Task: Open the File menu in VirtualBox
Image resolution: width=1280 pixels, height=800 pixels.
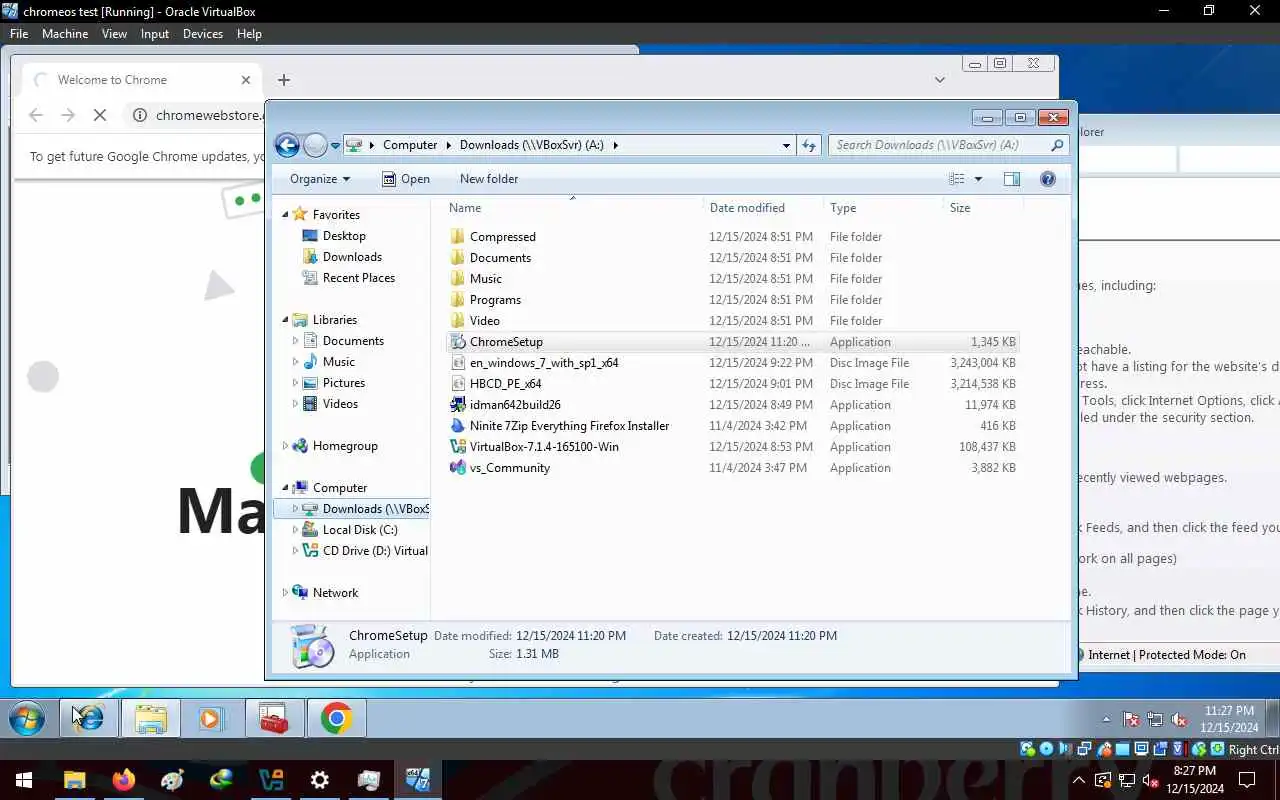Action: pyautogui.click(x=19, y=33)
